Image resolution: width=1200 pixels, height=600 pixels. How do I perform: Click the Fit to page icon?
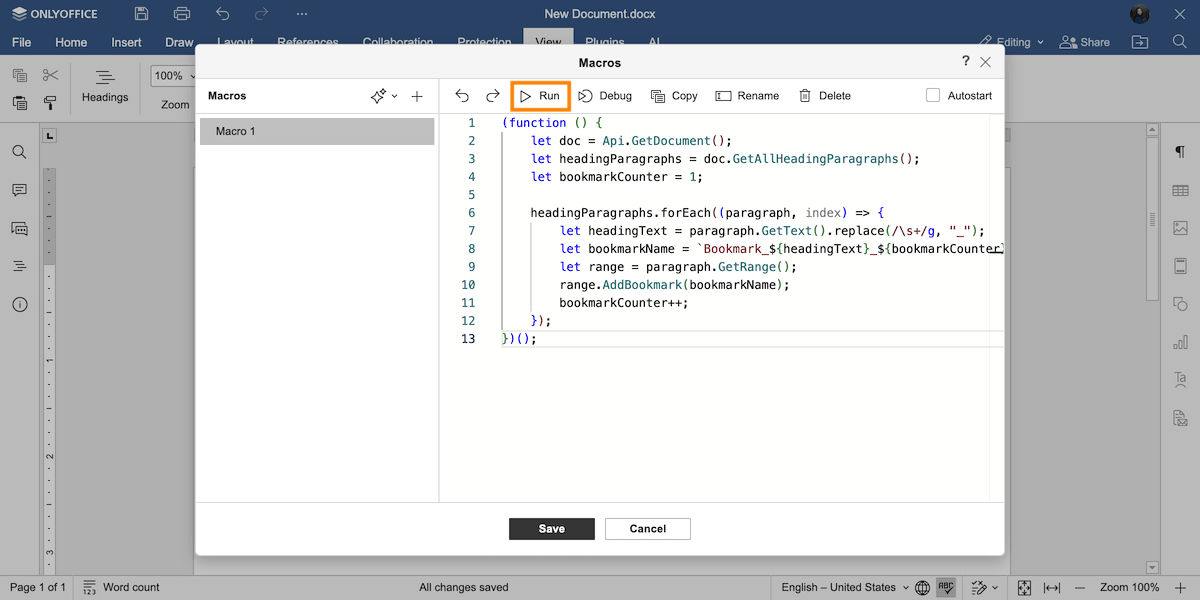pyautogui.click(x=1024, y=588)
